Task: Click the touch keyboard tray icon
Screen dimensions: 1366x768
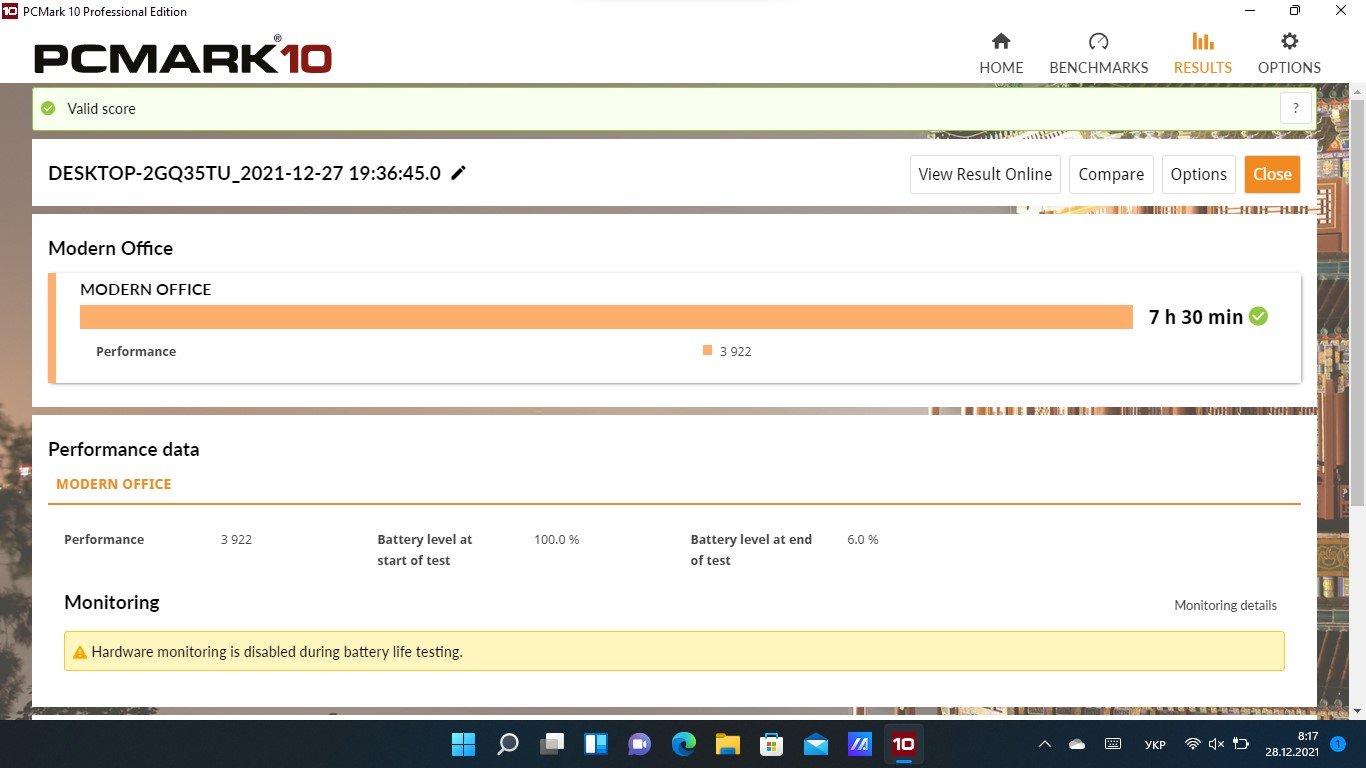Action: point(1113,744)
